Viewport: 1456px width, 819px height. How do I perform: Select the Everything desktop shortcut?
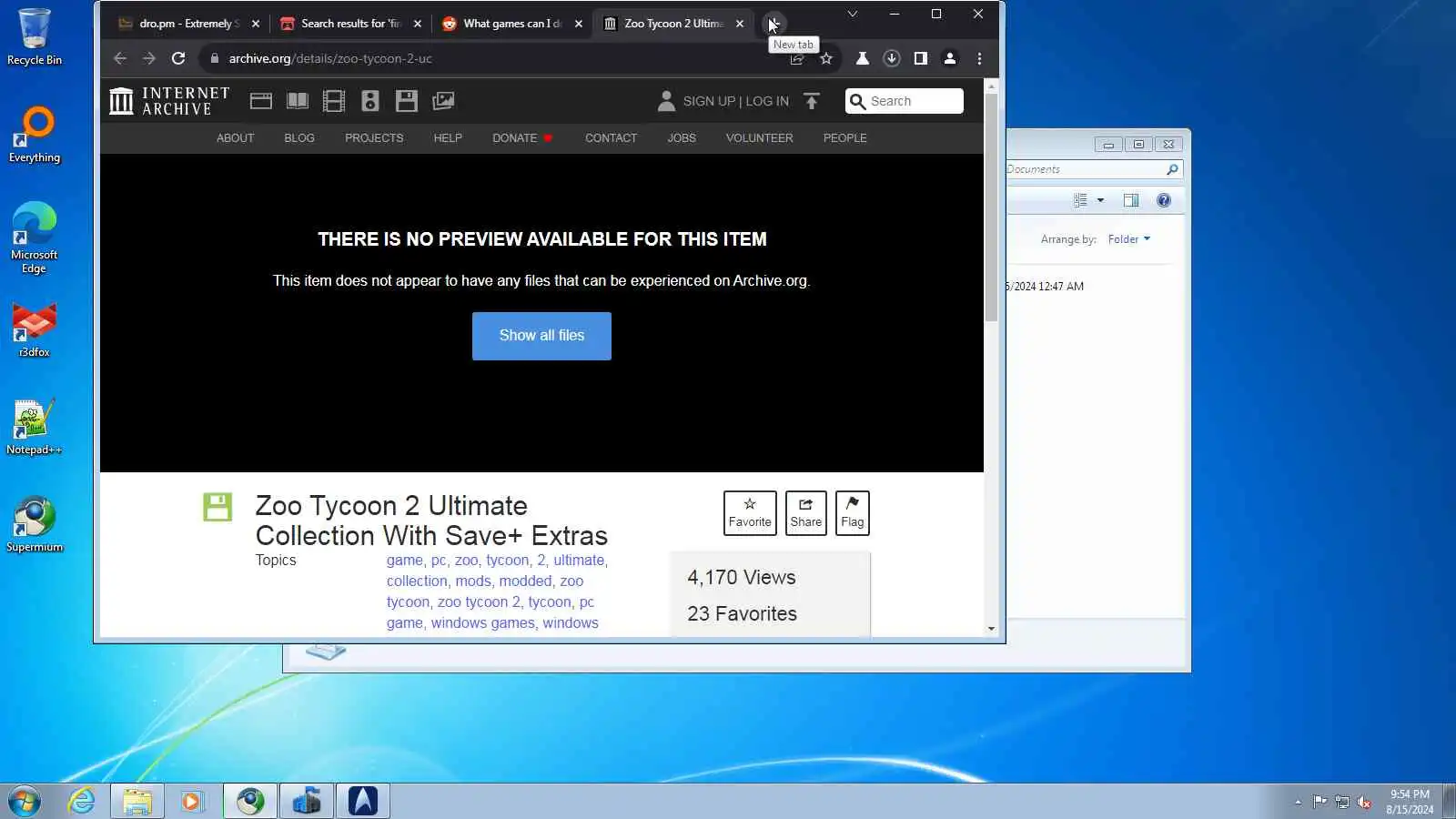click(35, 135)
